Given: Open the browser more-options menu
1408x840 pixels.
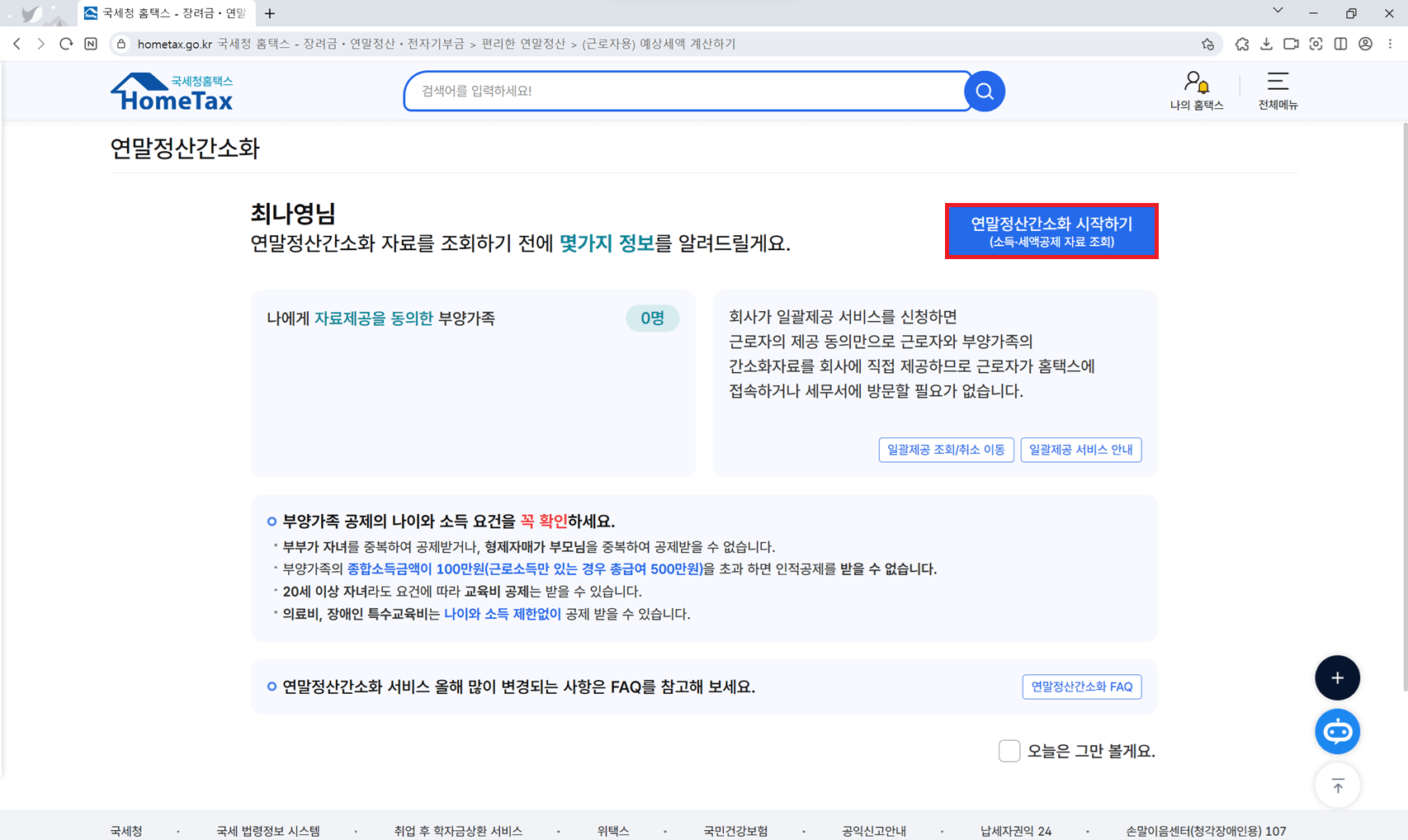Looking at the screenshot, I should tap(1390, 44).
